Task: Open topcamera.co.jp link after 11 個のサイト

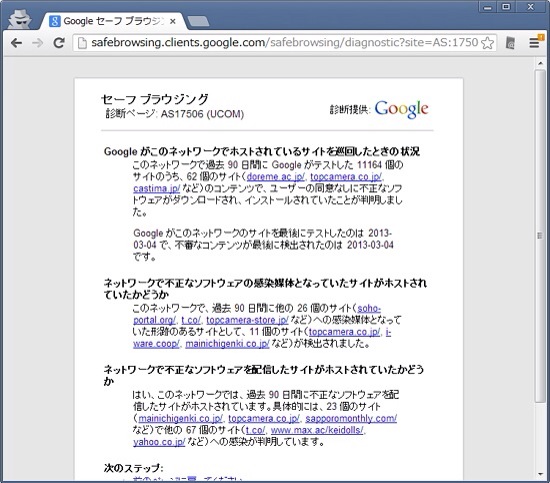Action: tap(344, 332)
